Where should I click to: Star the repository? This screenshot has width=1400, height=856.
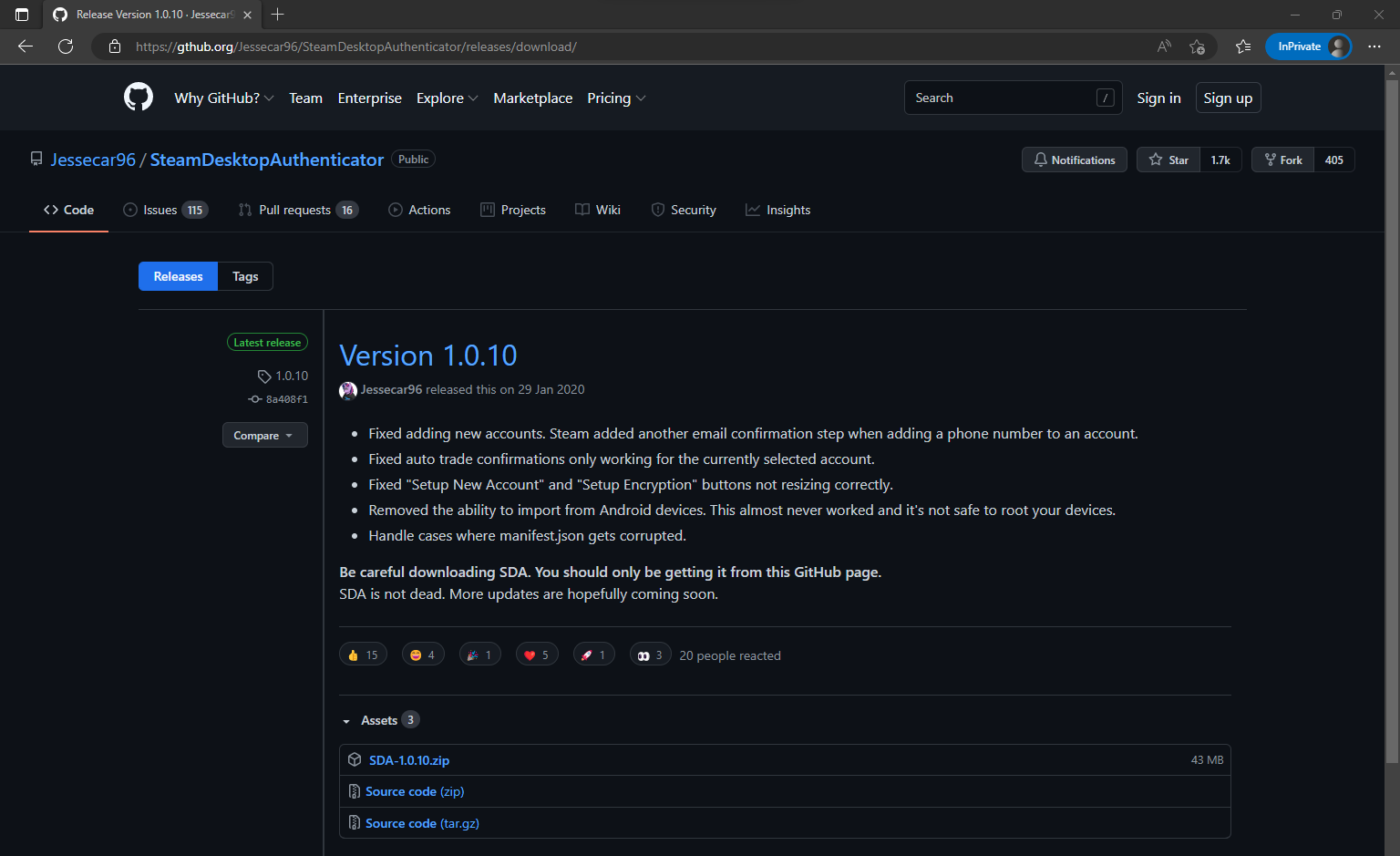pos(1168,160)
